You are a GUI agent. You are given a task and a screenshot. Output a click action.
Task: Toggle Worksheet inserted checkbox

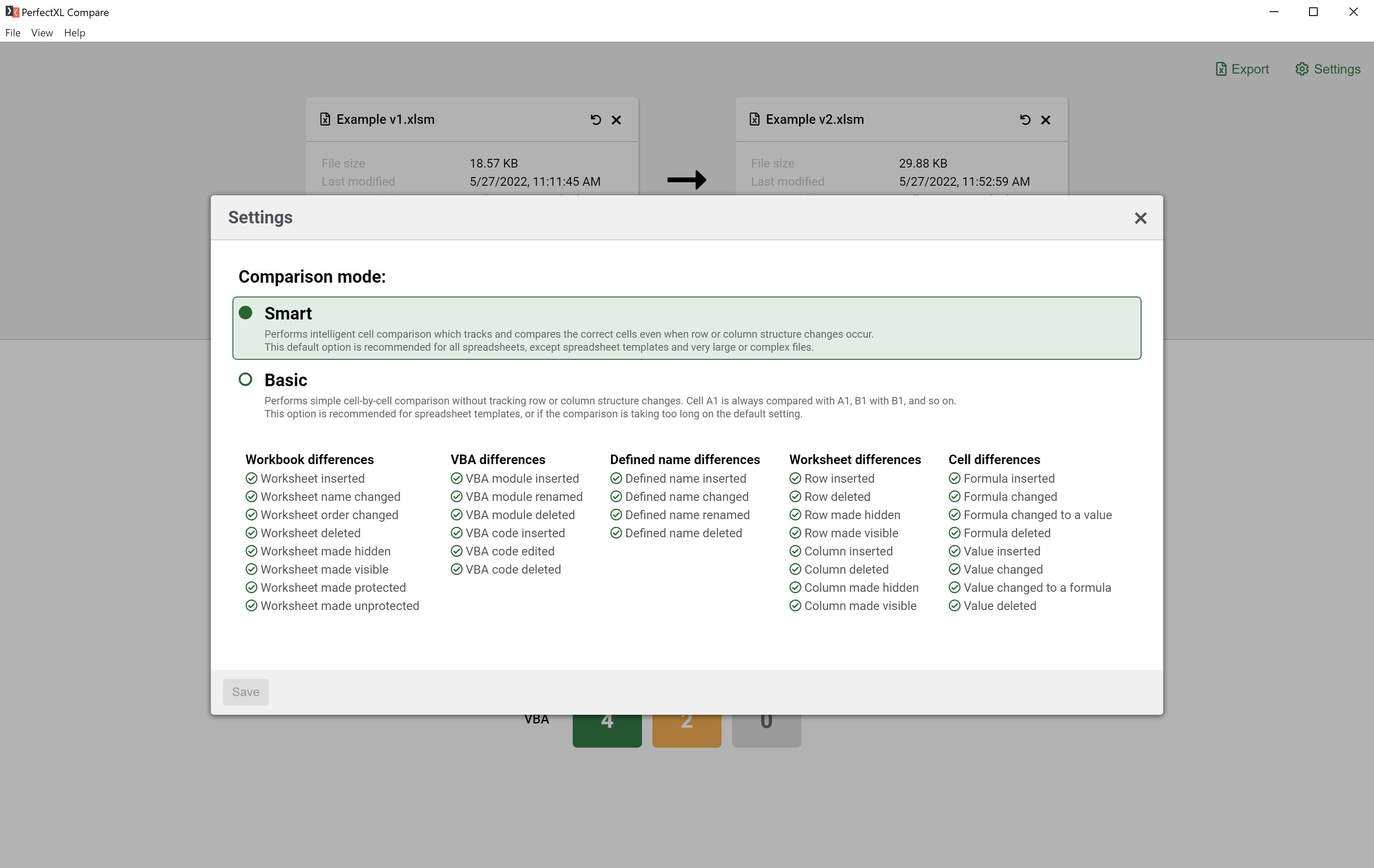[251, 478]
